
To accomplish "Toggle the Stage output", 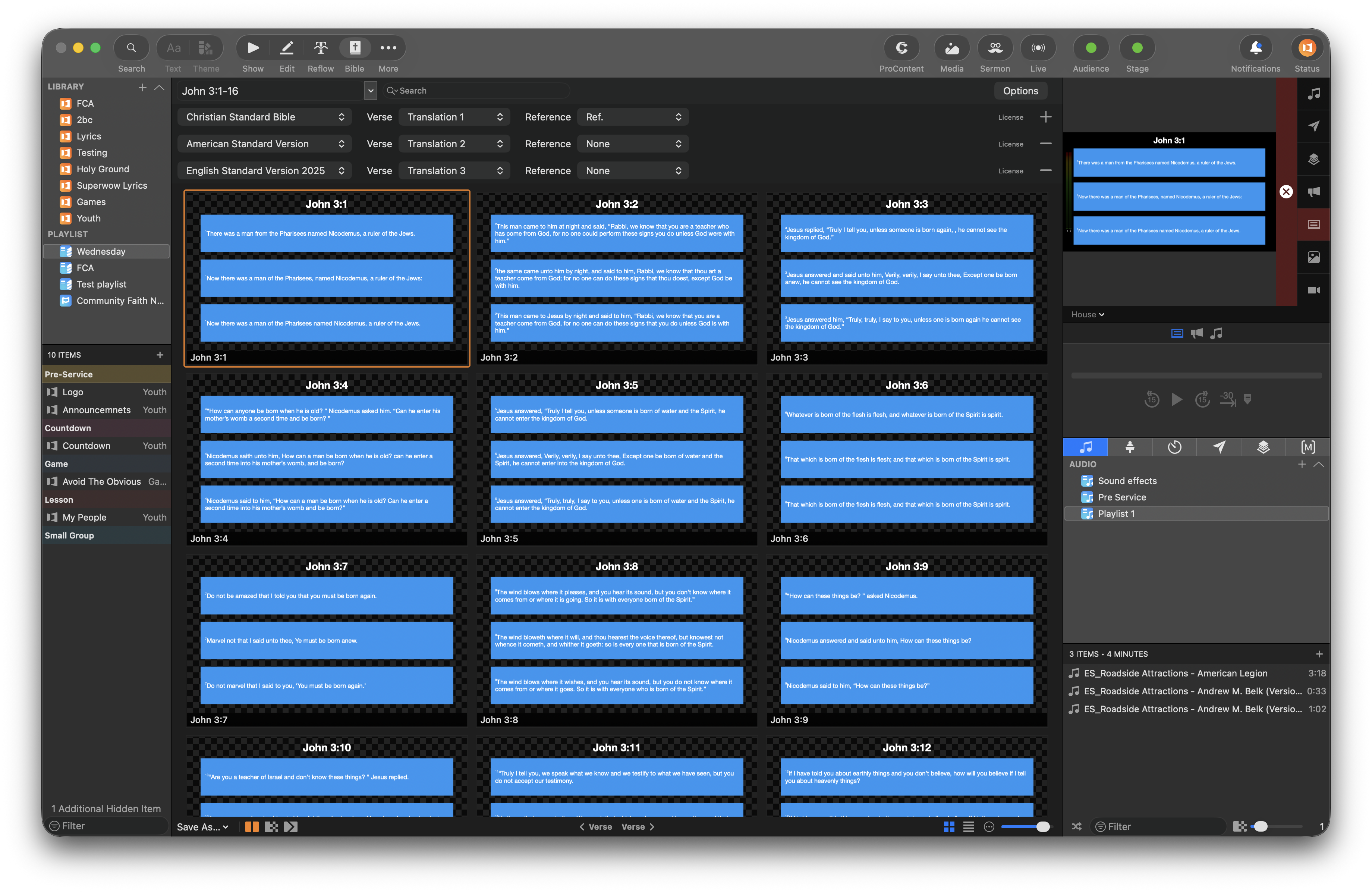I will click(1137, 48).
